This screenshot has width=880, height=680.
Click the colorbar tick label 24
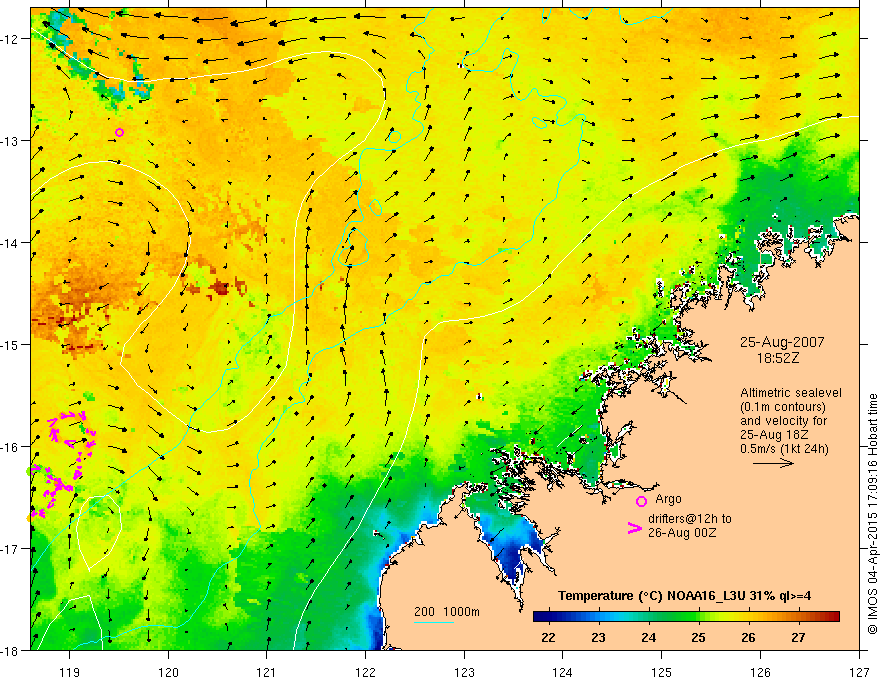[x=648, y=637]
